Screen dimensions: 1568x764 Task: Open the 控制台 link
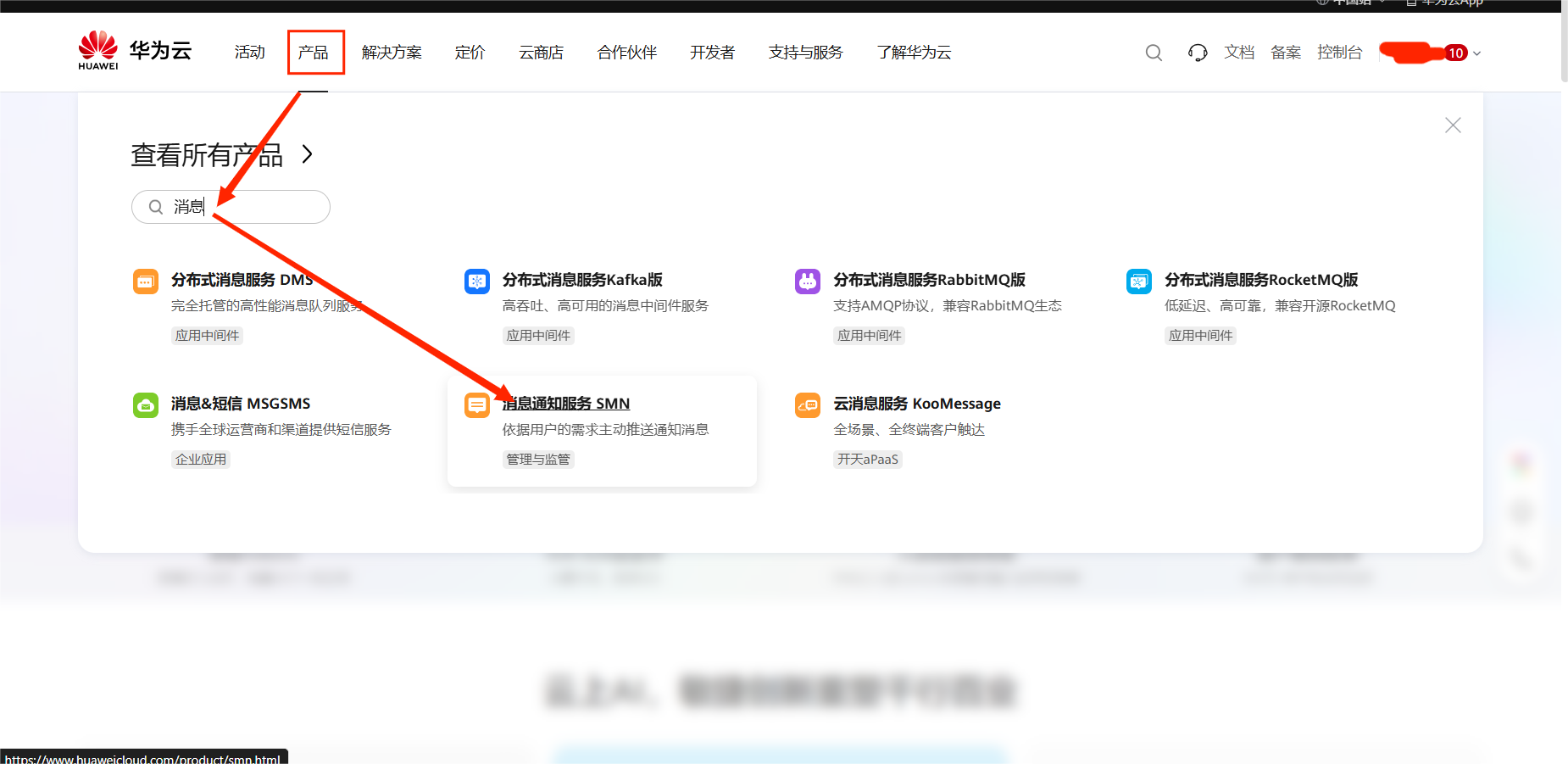pyautogui.click(x=1340, y=53)
